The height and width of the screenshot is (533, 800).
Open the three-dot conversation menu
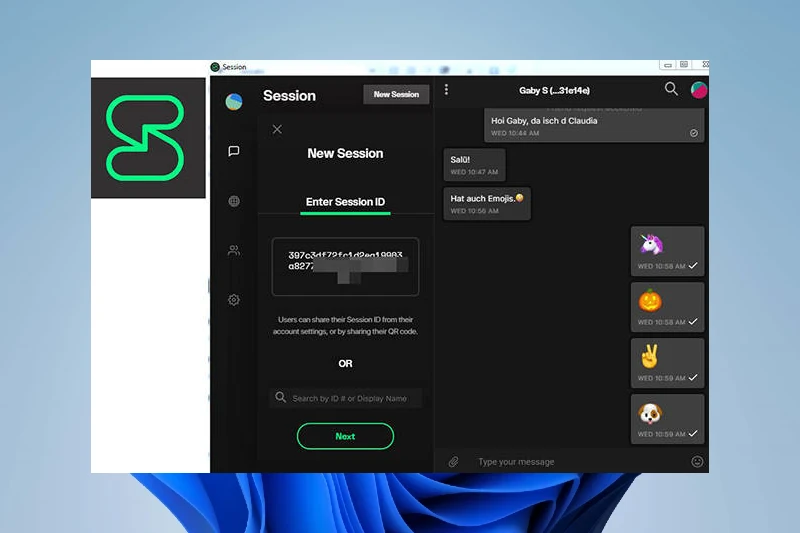[x=446, y=90]
